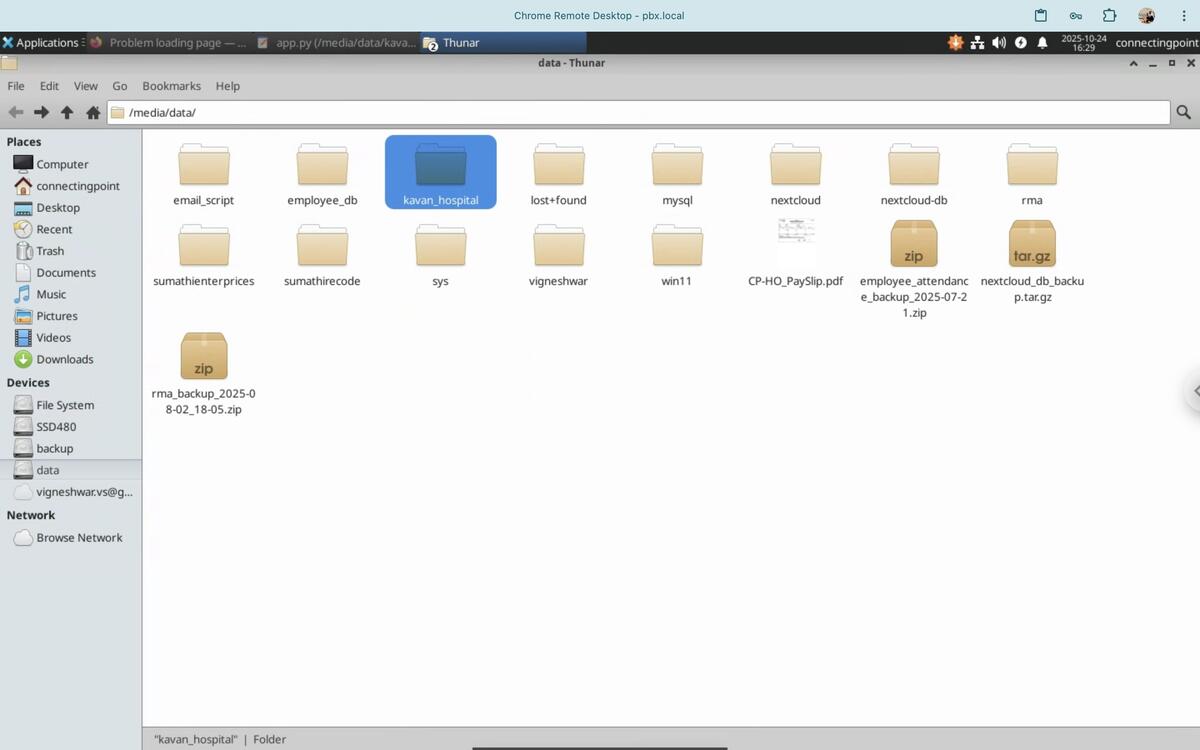The height and width of the screenshot is (750, 1200).
Task: Open the Bookmarks menu
Action: click(171, 86)
